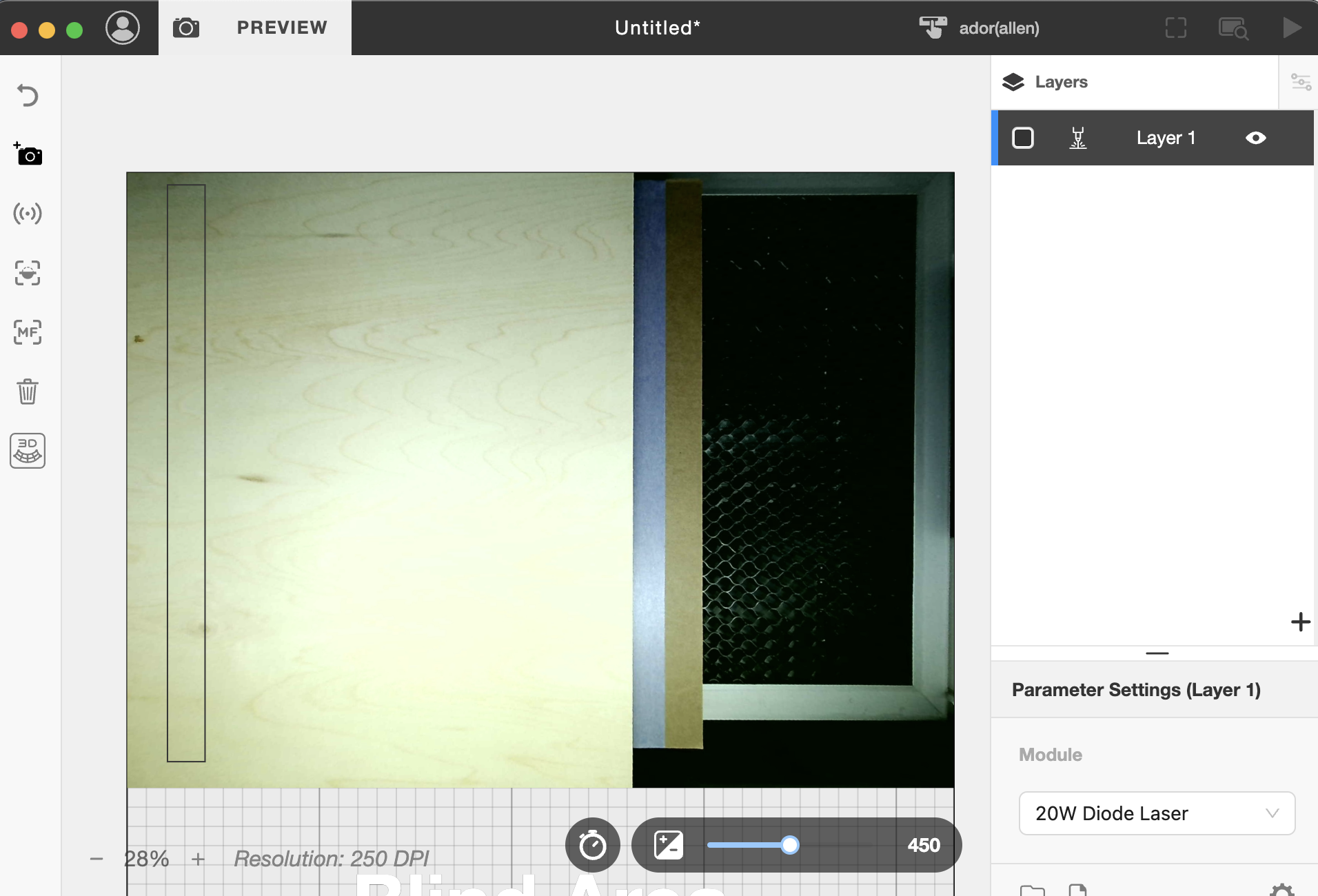This screenshot has height=896, width=1318.
Task: Click the document icon under the Module dropdown
Action: pyautogui.click(x=1077, y=890)
